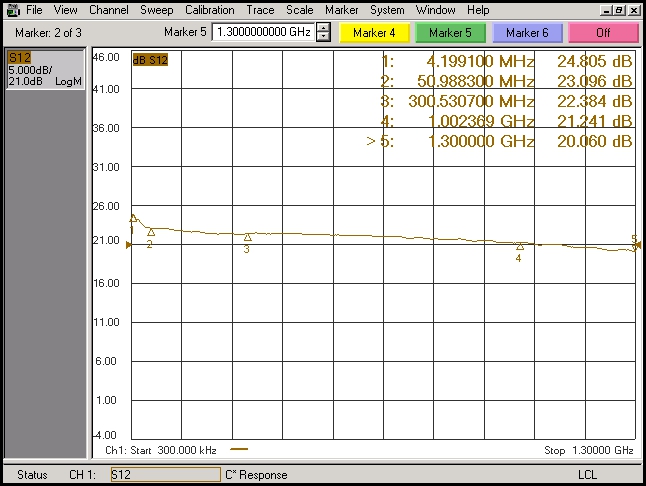Viewport: 646px width, 486px height.
Task: Turn markers off with the Off button
Action: (603, 33)
